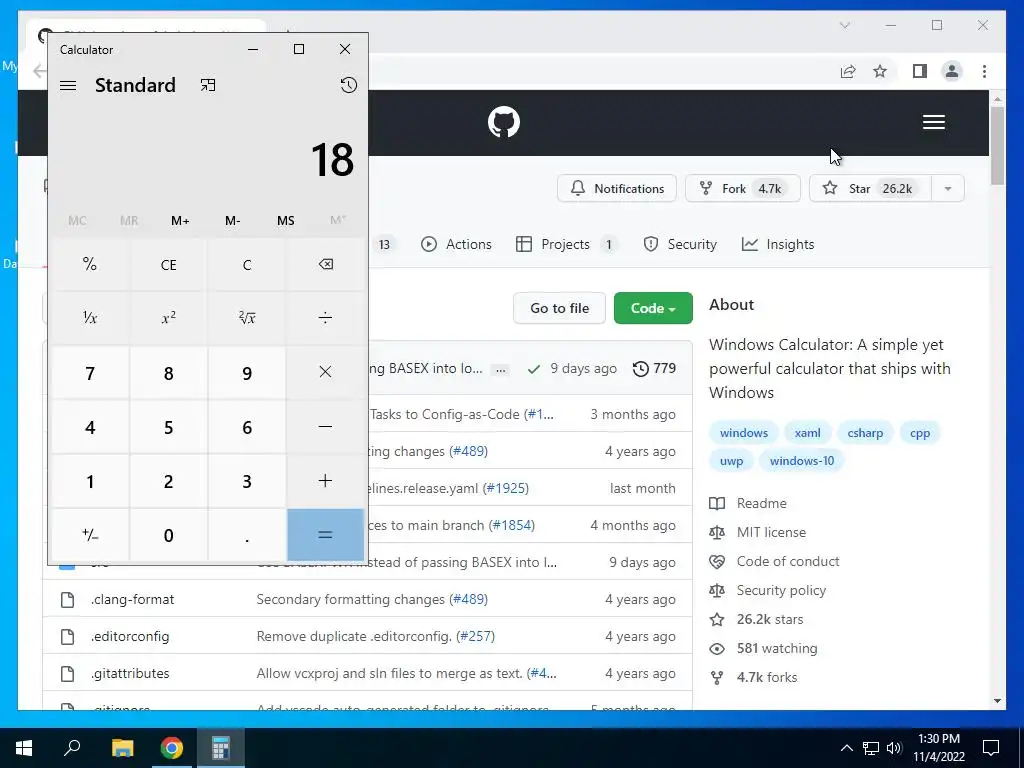Click the windows topic tag

tap(744, 433)
